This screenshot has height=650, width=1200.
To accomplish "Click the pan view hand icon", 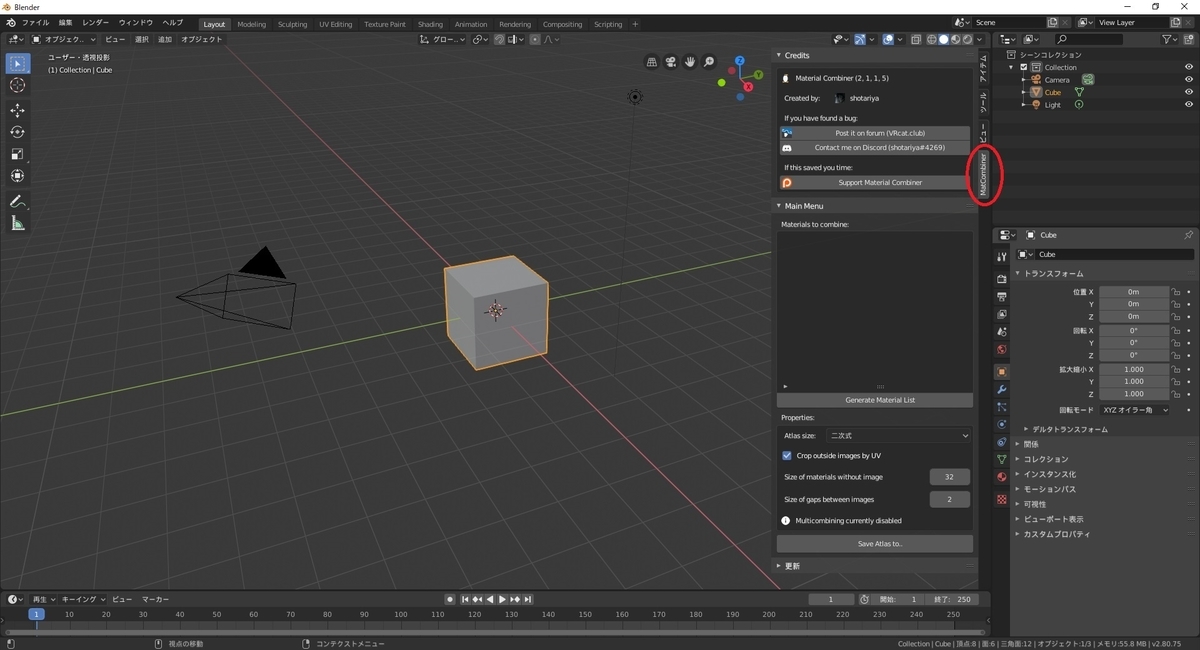I will pos(690,62).
